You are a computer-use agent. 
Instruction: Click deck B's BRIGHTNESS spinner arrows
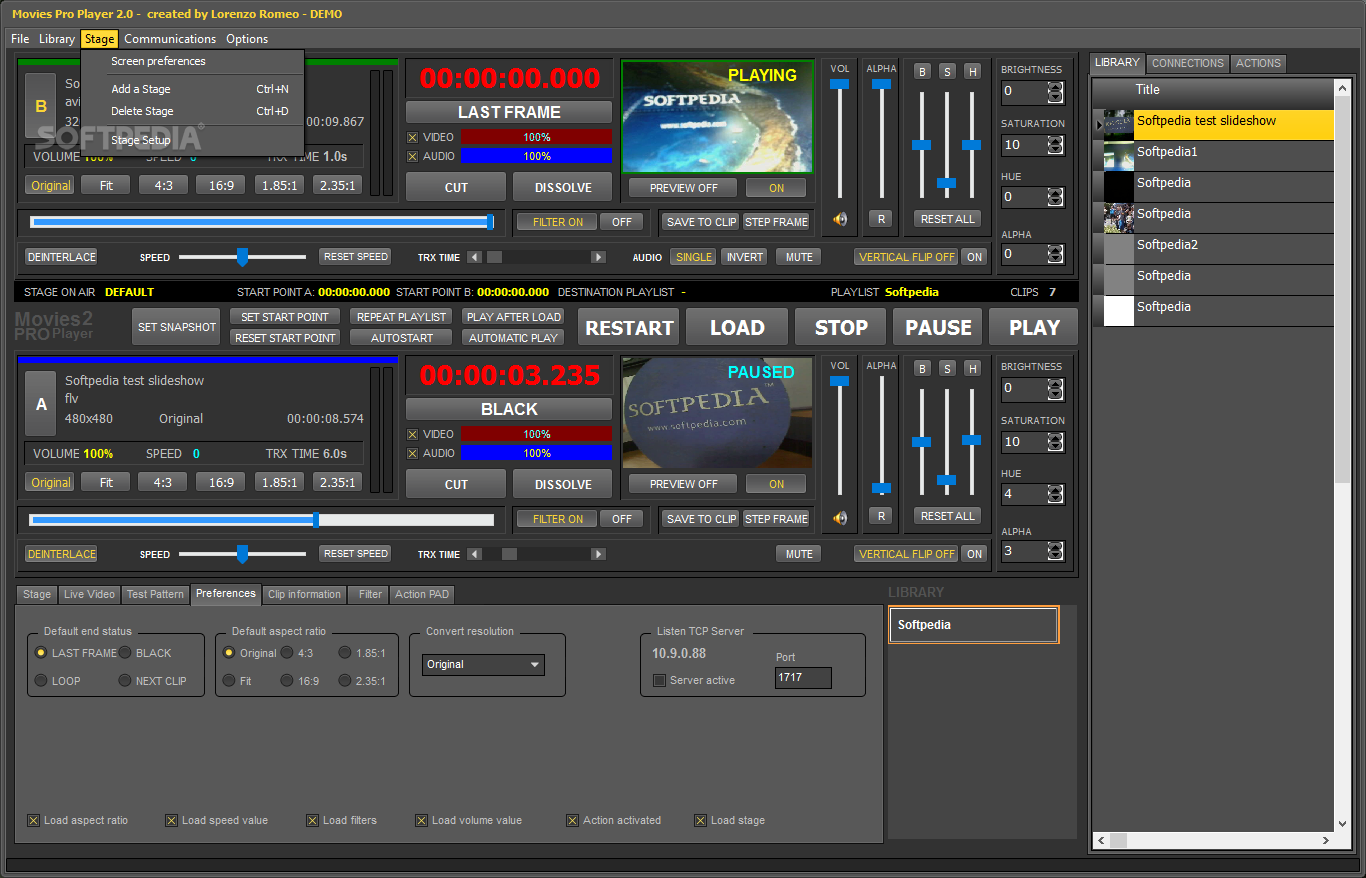[1055, 91]
